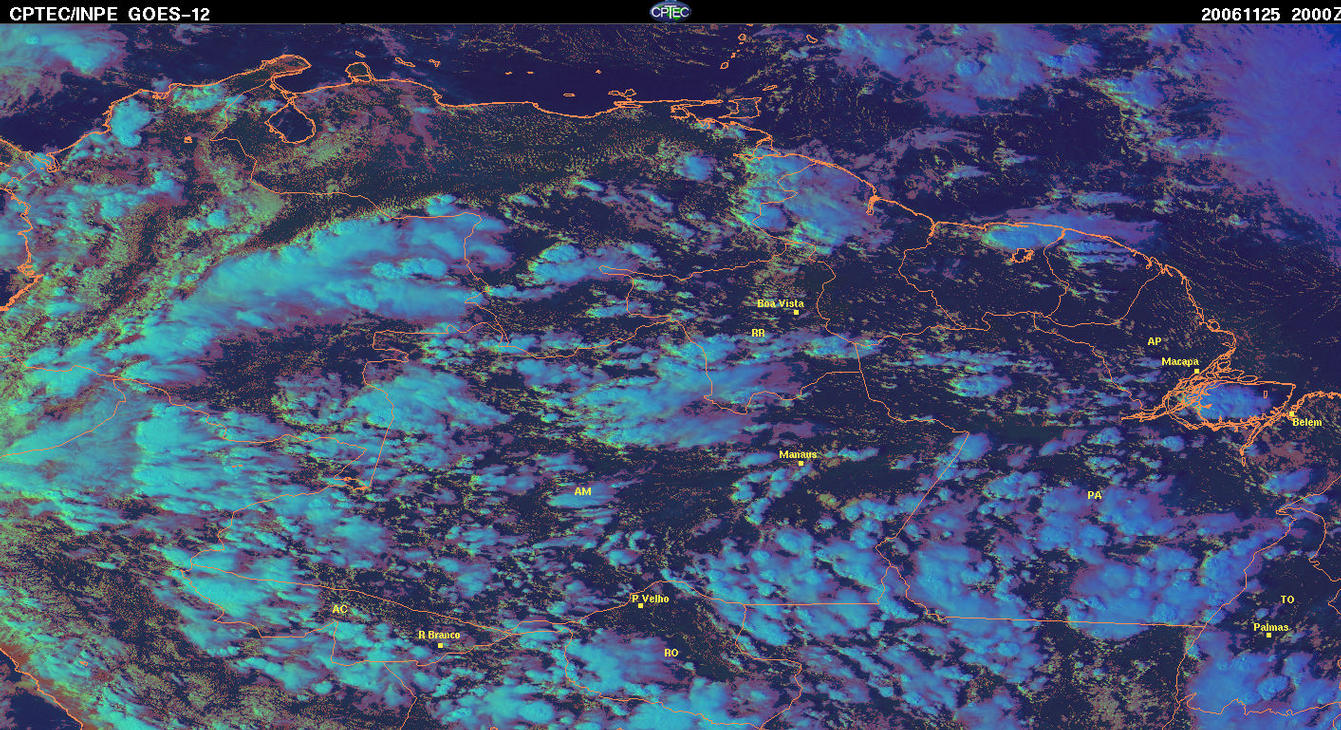This screenshot has height=730, width=1341.
Task: Click the Belem city label
Action: point(1307,422)
